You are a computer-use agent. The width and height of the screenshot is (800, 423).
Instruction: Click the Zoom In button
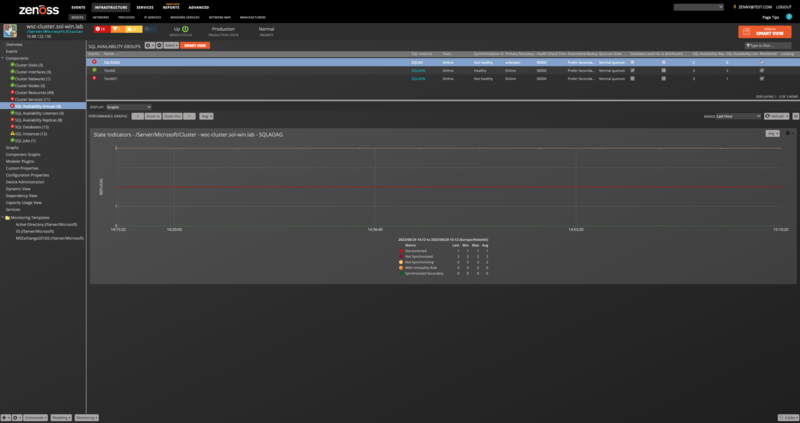[x=153, y=116]
